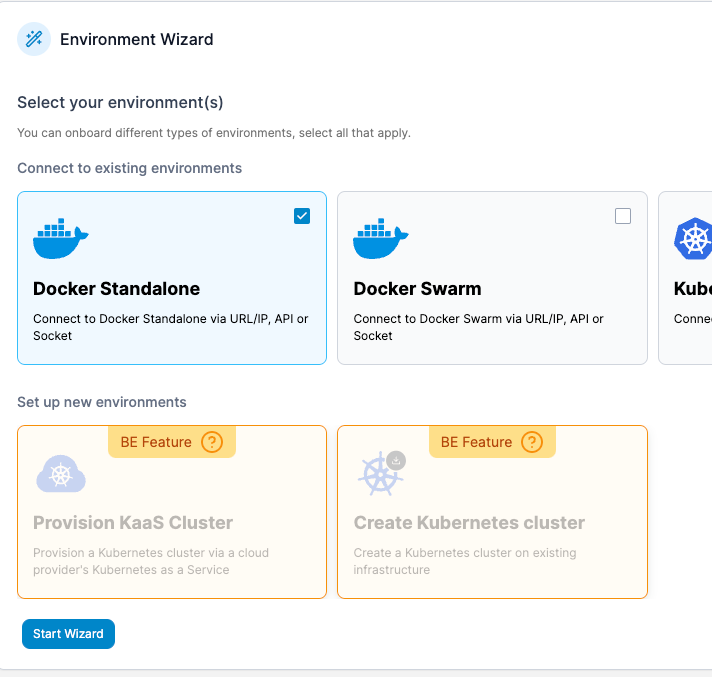Image resolution: width=712 pixels, height=677 pixels.
Task: Open help icon on Provision KaaS BE Feature badge
Action: click(x=212, y=442)
